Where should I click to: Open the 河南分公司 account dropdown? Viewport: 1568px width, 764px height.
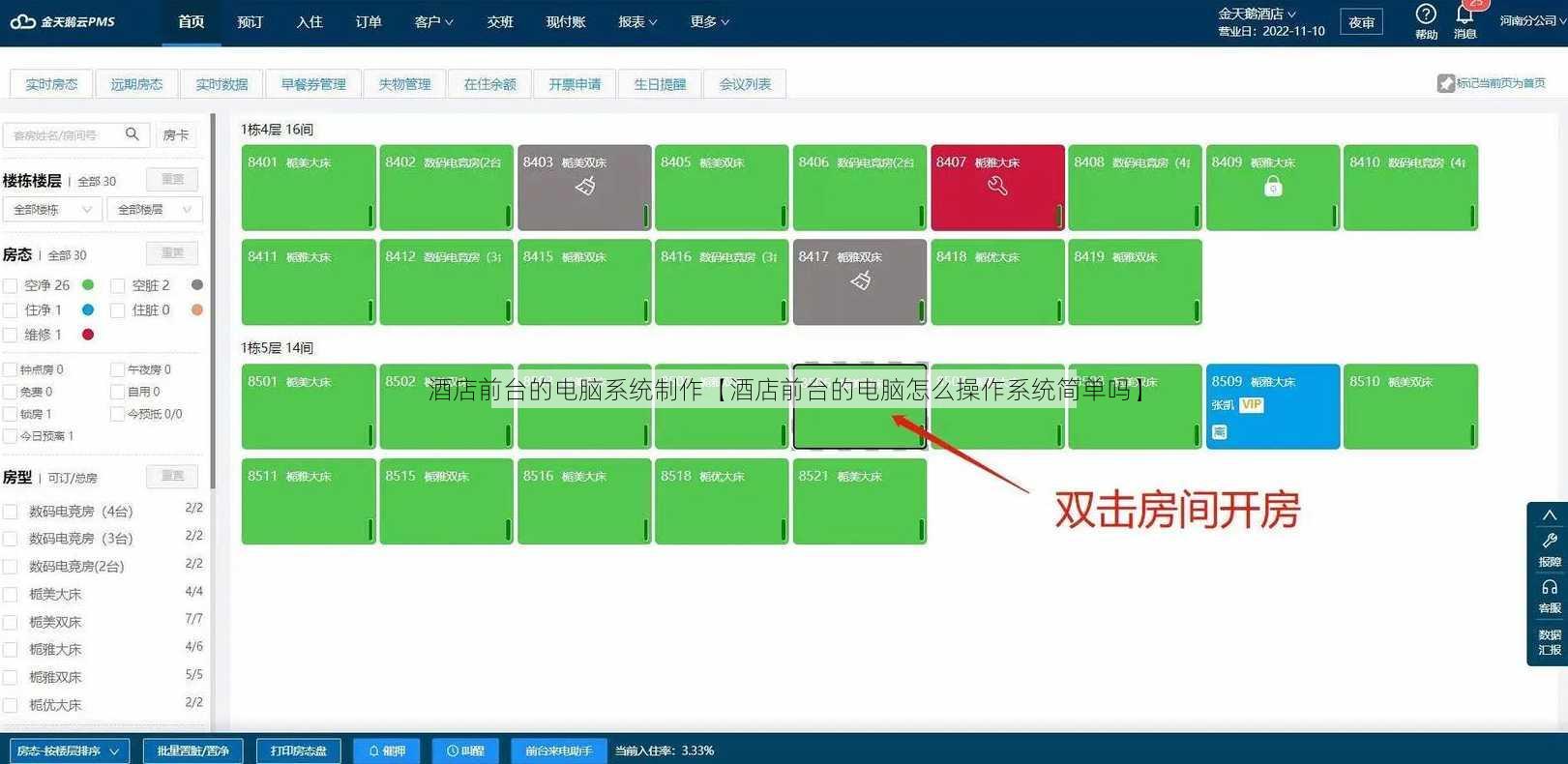pyautogui.click(x=1532, y=20)
